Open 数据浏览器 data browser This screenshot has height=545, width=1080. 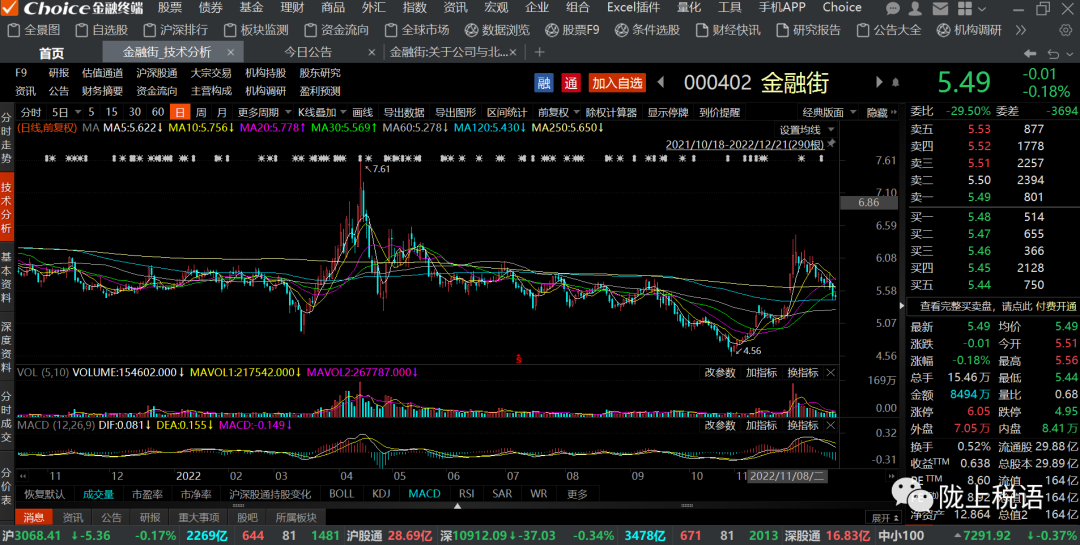tap(497, 30)
